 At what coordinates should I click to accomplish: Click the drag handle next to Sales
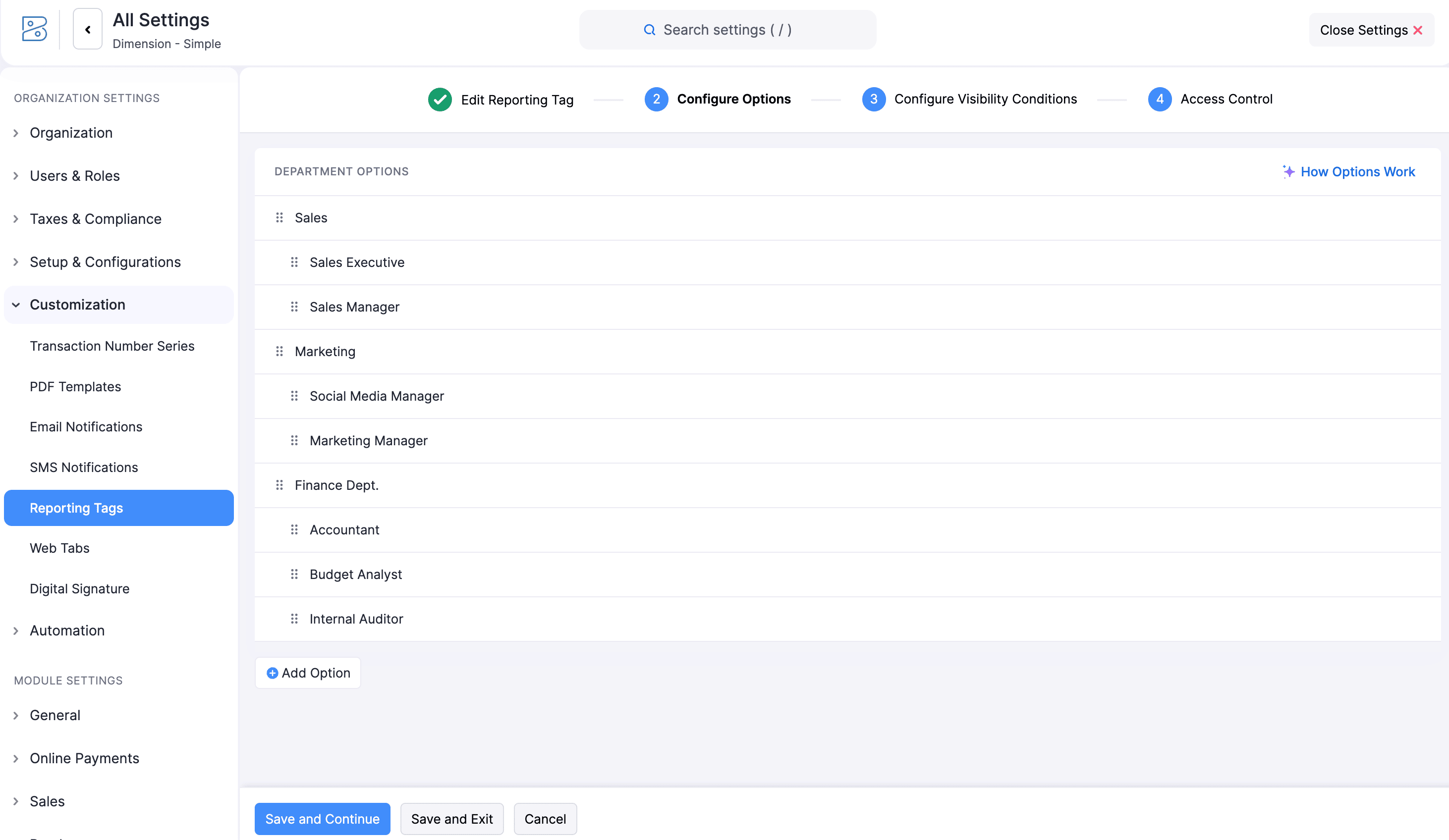click(279, 218)
